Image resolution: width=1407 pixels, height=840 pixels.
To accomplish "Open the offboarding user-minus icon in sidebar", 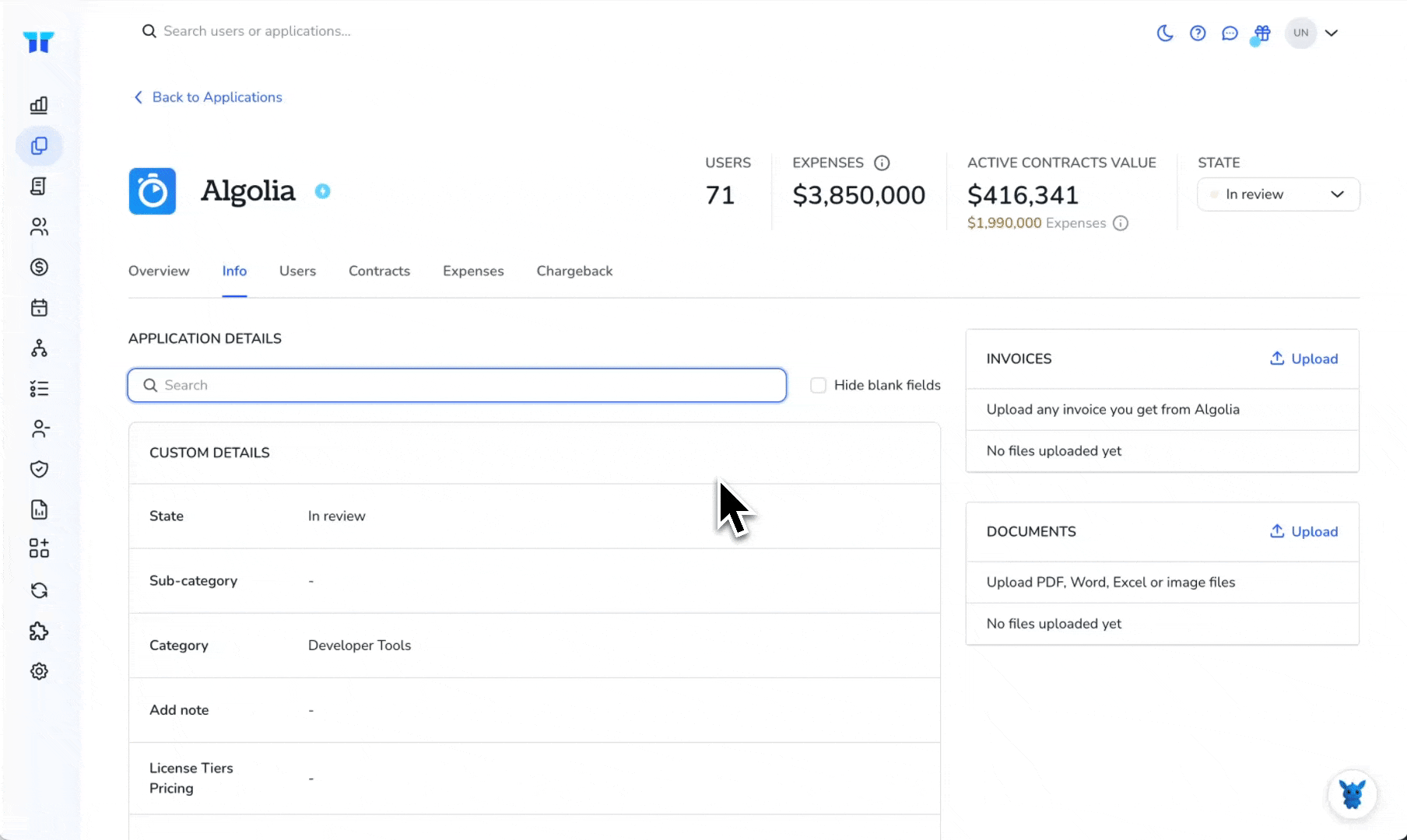I will (39, 429).
